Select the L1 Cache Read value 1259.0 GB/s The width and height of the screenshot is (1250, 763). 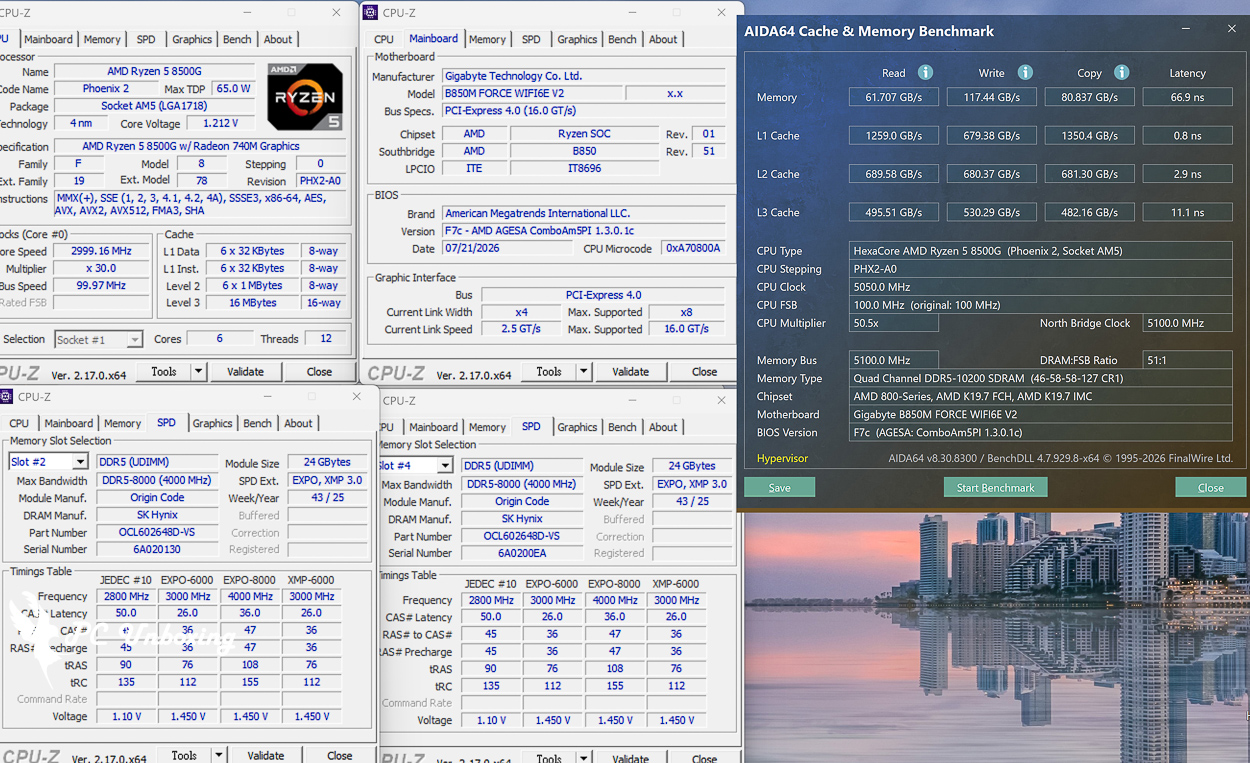(894, 135)
